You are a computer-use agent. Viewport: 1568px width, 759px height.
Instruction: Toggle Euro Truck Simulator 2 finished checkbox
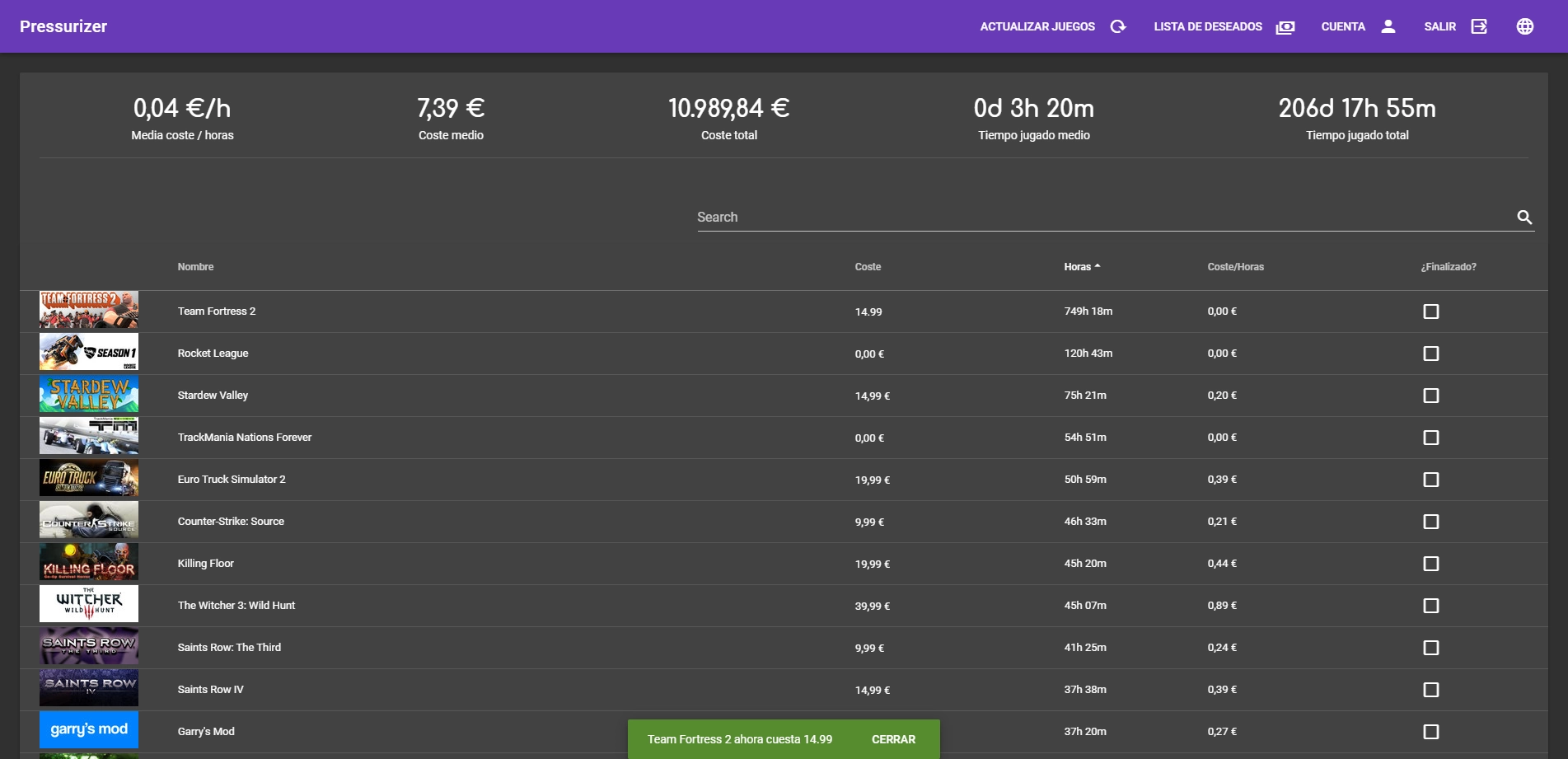click(x=1431, y=480)
